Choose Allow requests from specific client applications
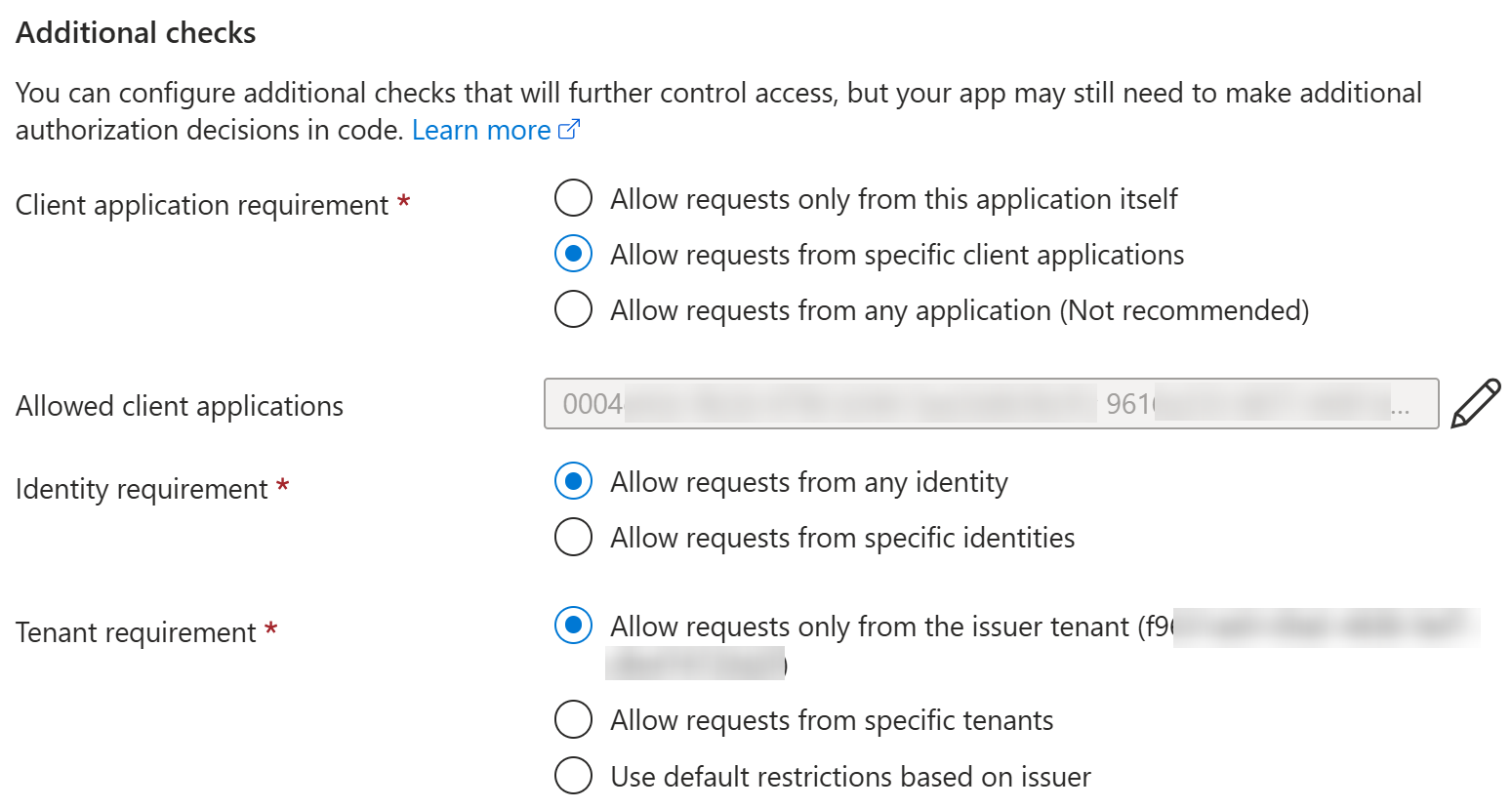The image size is (1512, 809). click(x=573, y=254)
